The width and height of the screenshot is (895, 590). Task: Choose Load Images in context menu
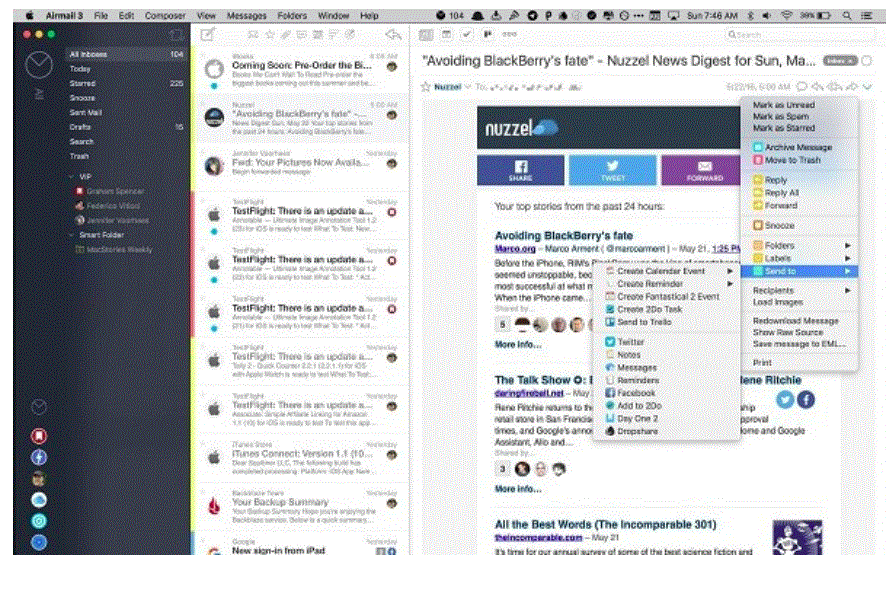(799, 302)
